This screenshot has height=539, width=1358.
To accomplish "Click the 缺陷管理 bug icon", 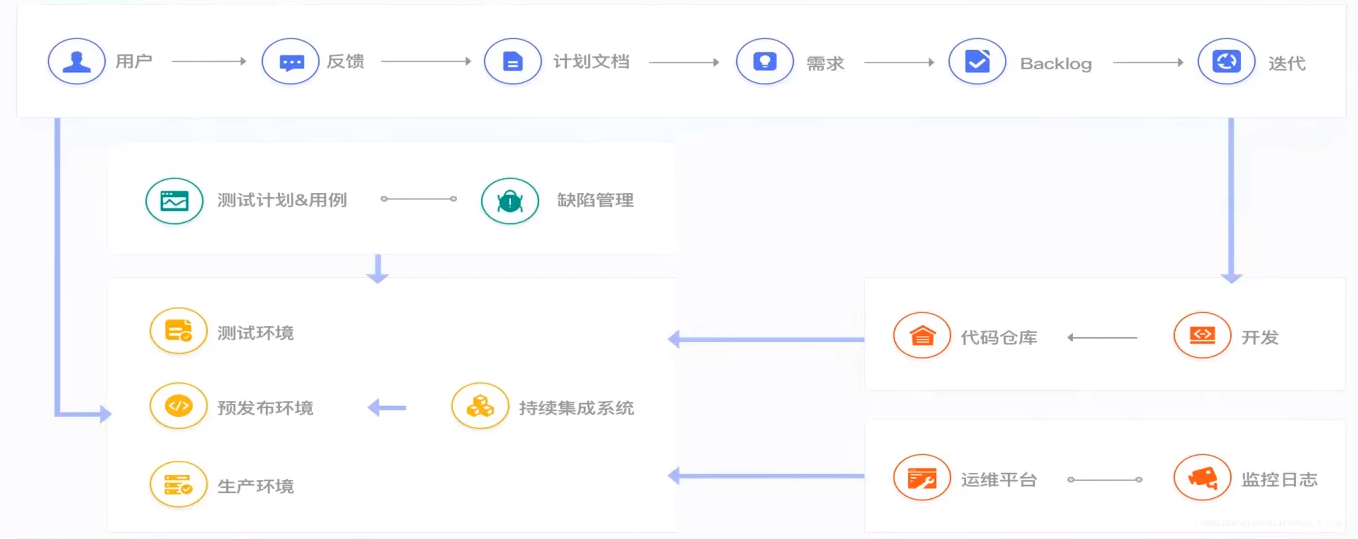I will 510,200.
